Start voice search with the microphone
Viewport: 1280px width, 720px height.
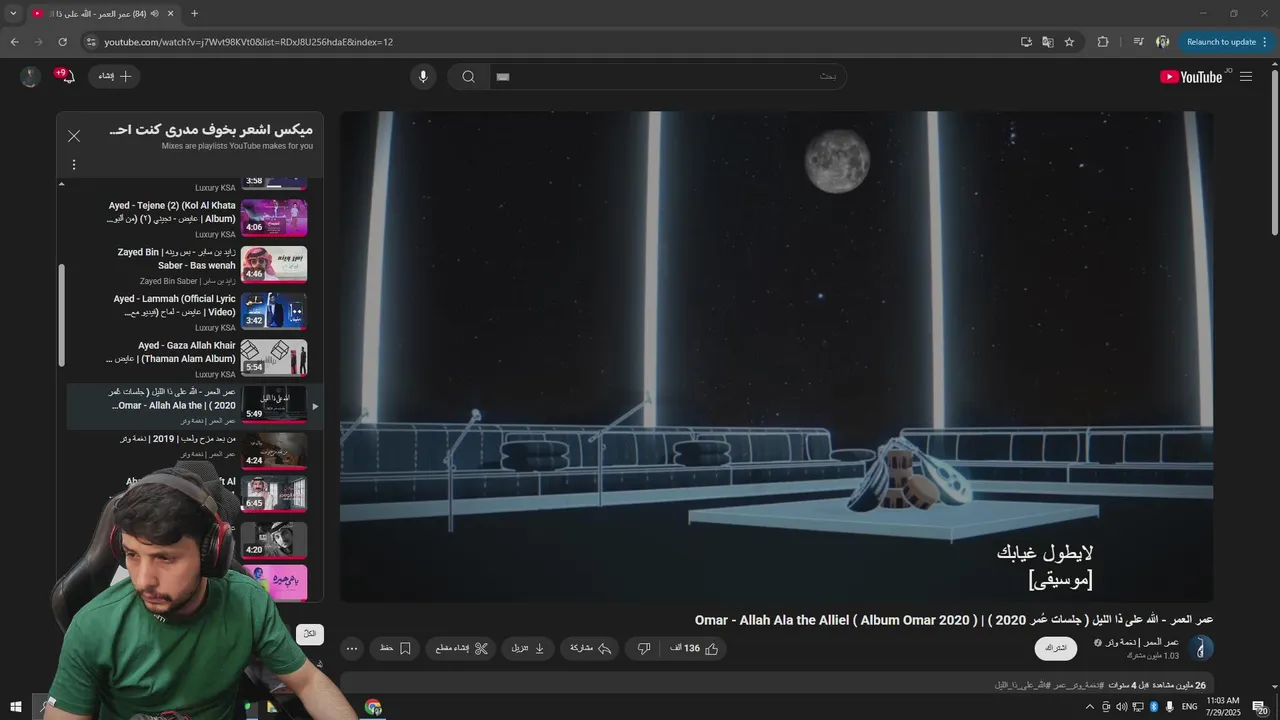tap(423, 77)
